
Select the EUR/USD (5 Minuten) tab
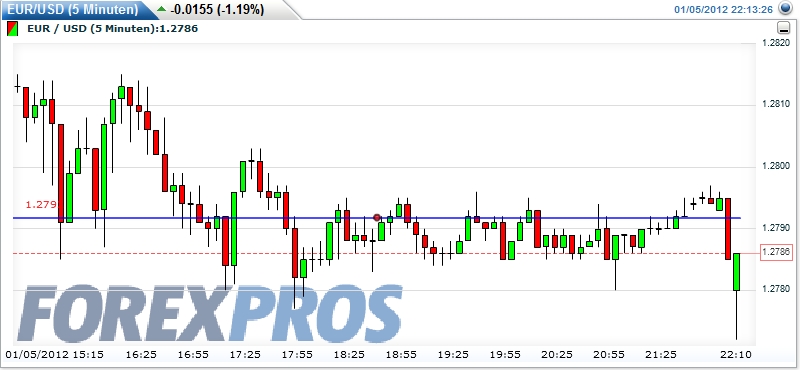pos(72,9)
